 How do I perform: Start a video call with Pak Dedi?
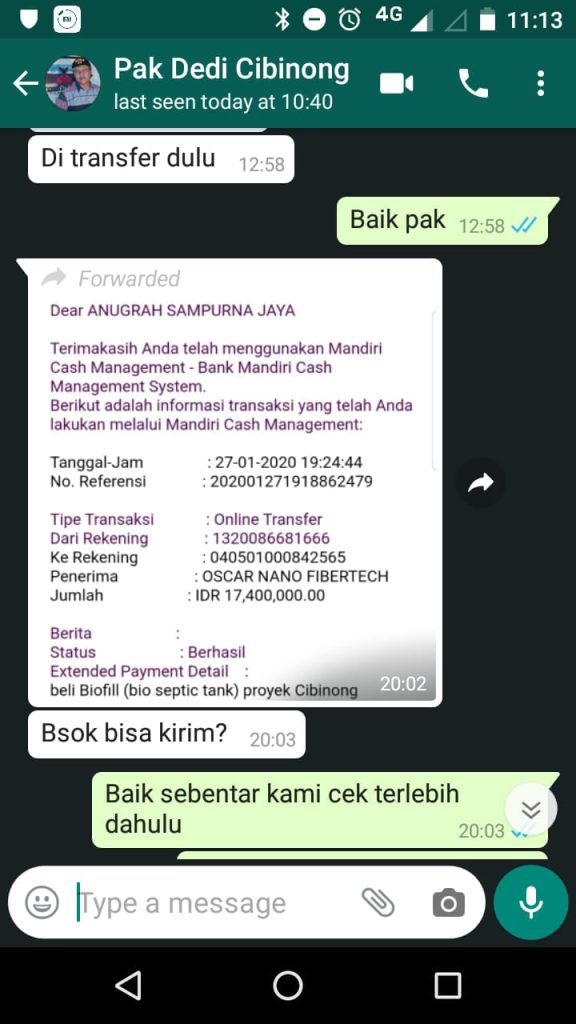pos(396,84)
